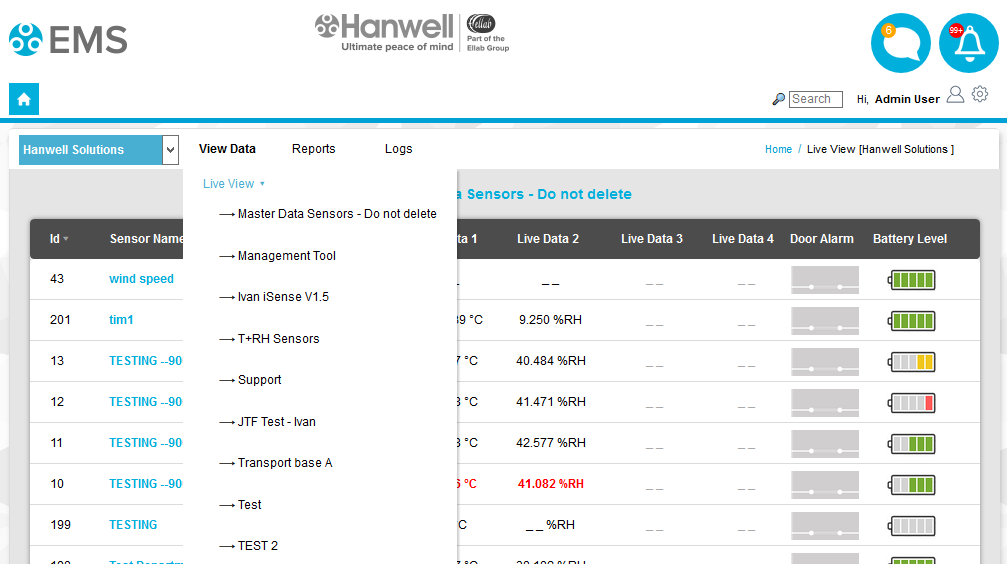
Task: Open TESTING --90 sensor in row 10
Action: pos(146,484)
